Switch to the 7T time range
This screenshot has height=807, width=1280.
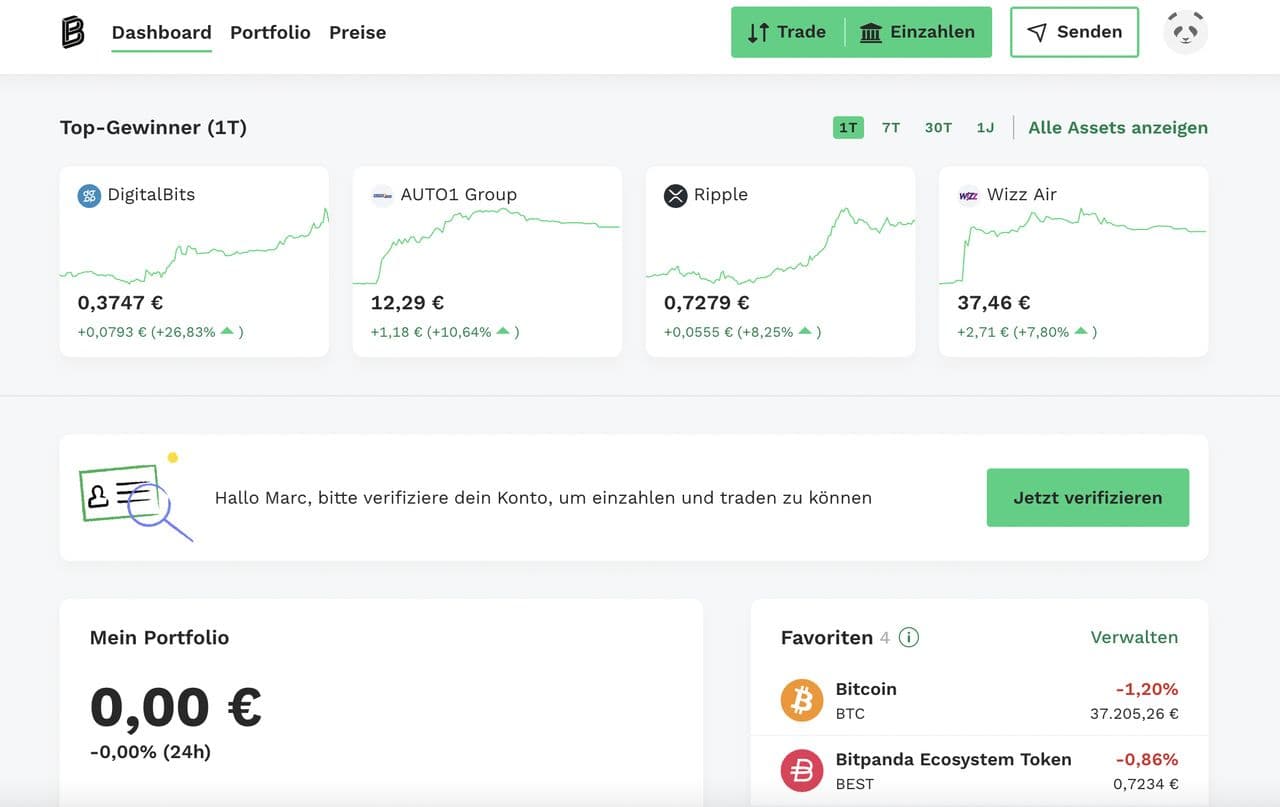coord(890,128)
